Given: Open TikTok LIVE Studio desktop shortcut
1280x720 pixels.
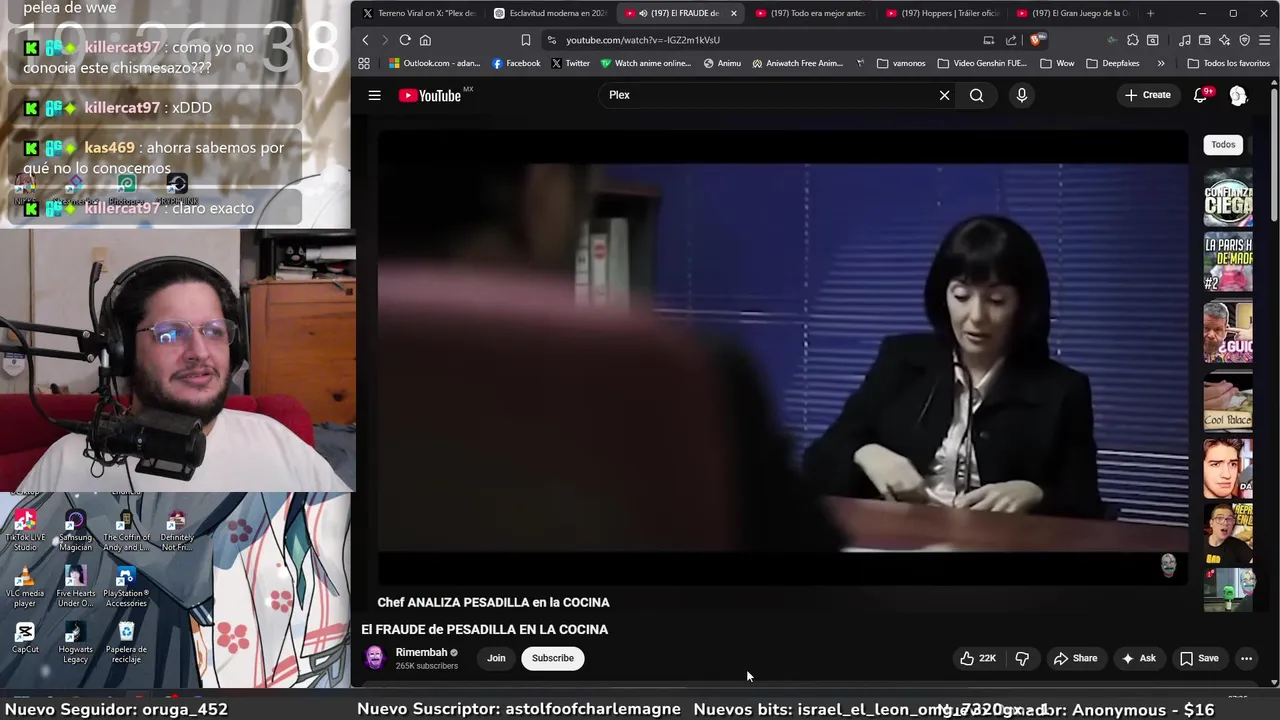Looking at the screenshot, I should click(x=25, y=531).
